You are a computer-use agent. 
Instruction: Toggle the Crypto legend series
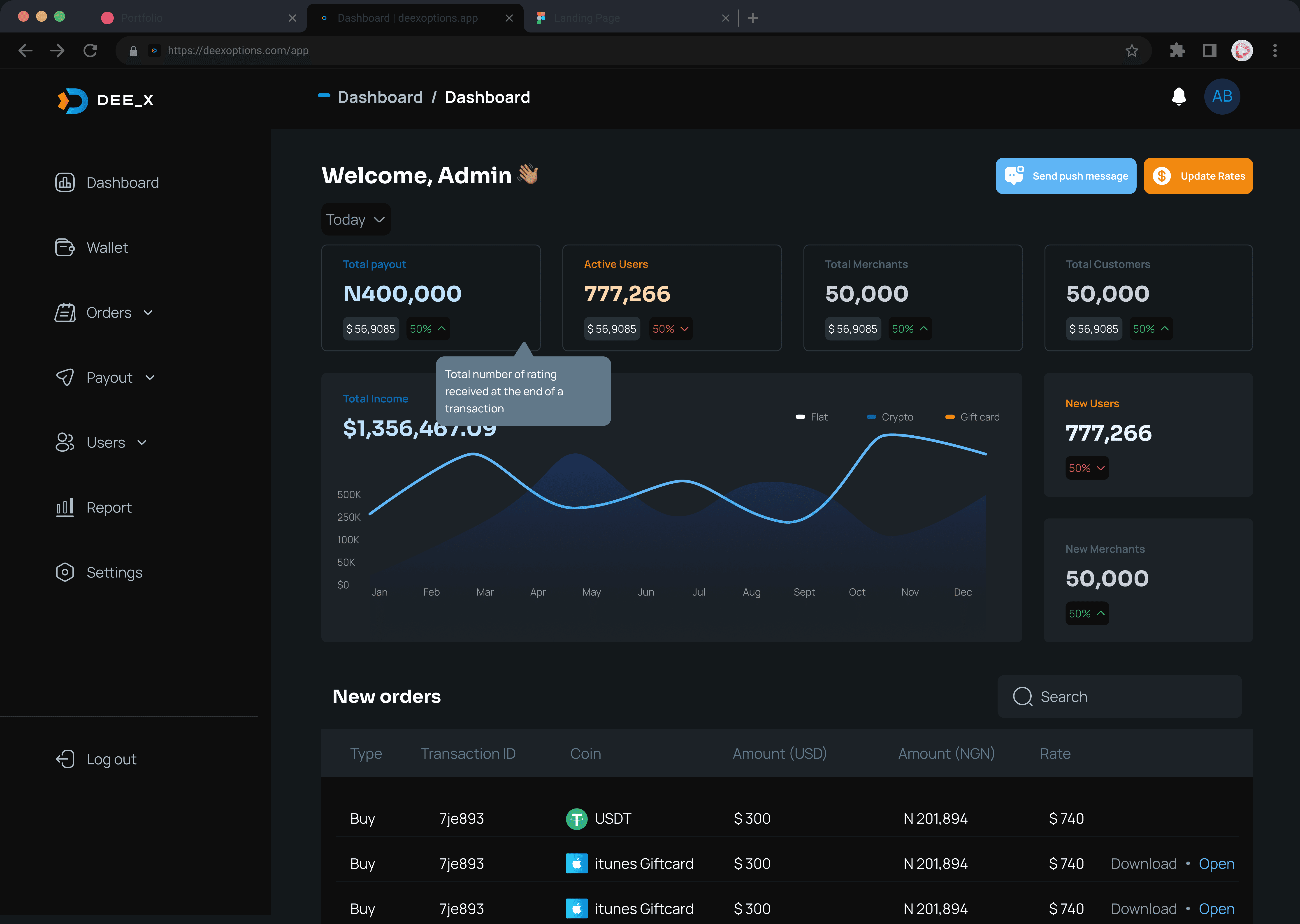(x=890, y=417)
